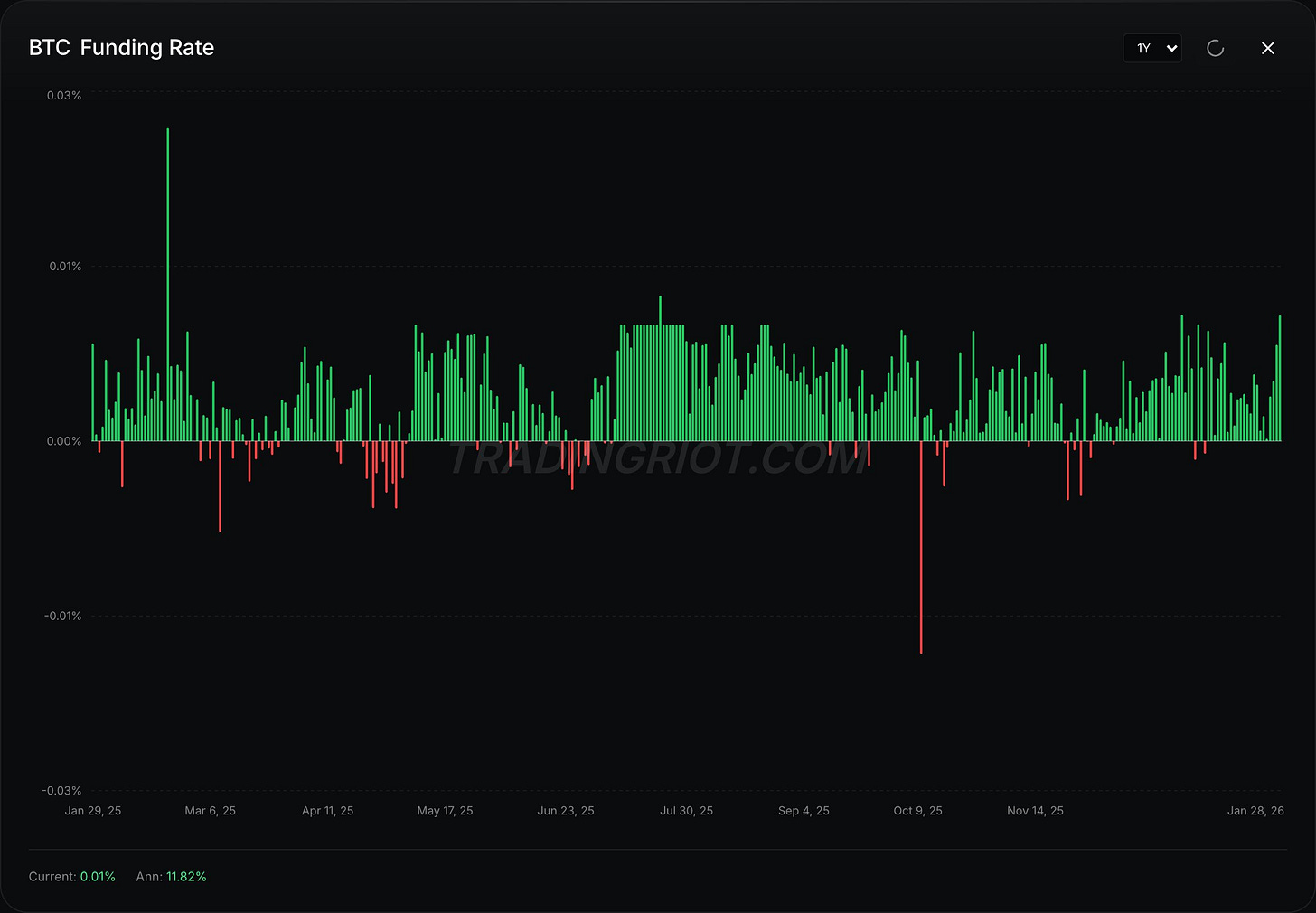The image size is (1316, 913).
Task: Click the Jun 23, 25 date label
Action: click(566, 811)
